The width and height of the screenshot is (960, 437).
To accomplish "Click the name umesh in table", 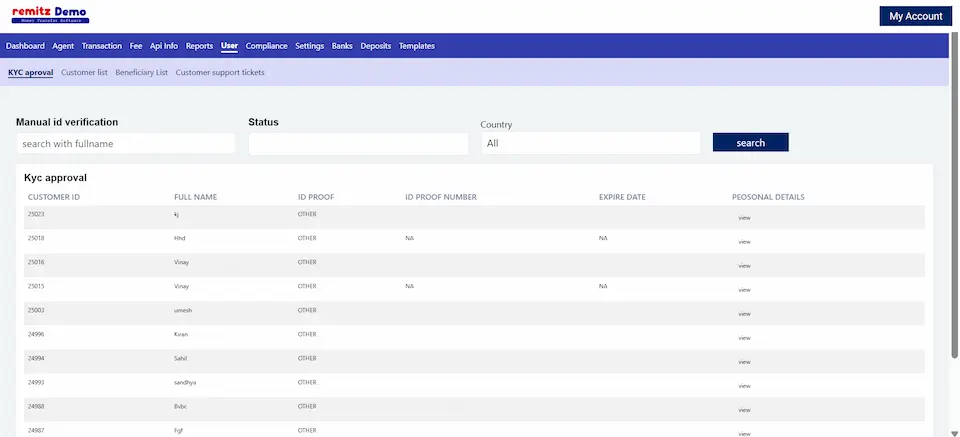I will coord(183,310).
